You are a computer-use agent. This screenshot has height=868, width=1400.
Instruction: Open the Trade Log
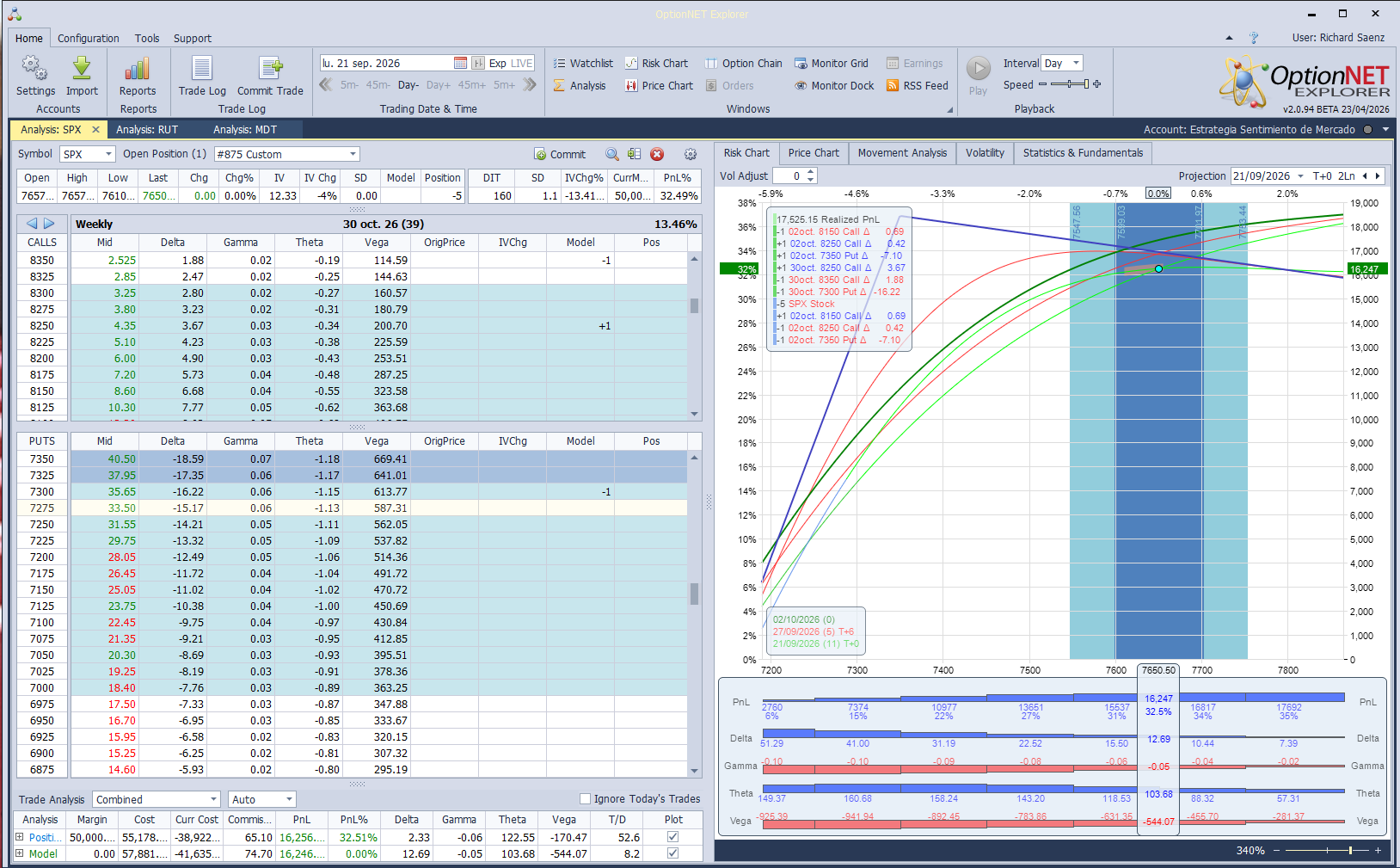tap(202, 76)
